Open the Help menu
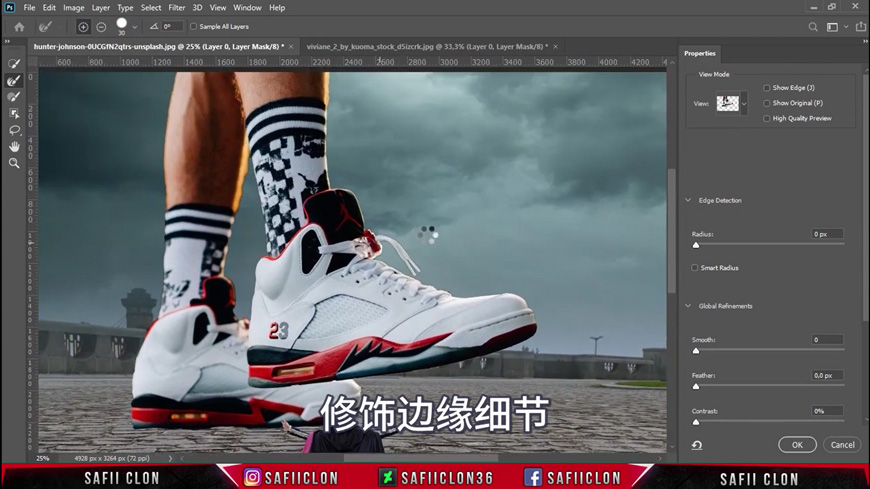Image resolution: width=870 pixels, height=489 pixels. (277, 8)
